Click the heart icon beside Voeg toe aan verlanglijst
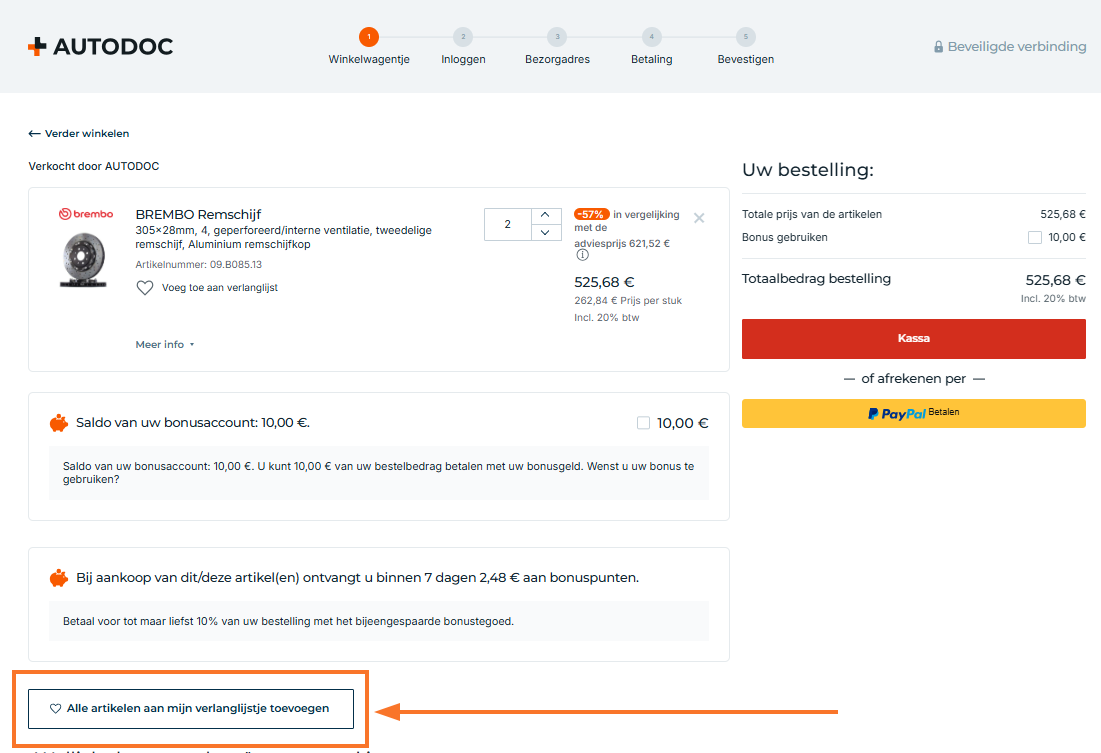 click(x=145, y=288)
